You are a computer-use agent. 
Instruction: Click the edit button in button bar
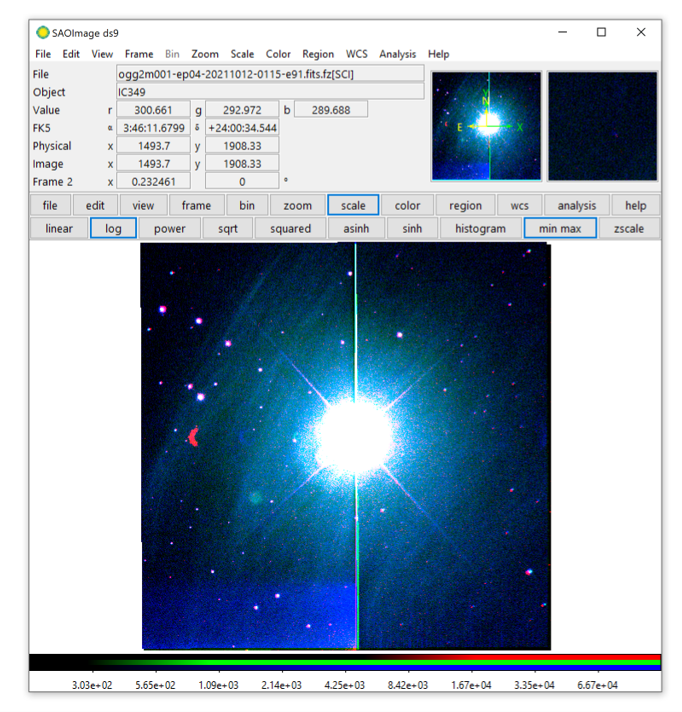pyautogui.click(x=95, y=205)
